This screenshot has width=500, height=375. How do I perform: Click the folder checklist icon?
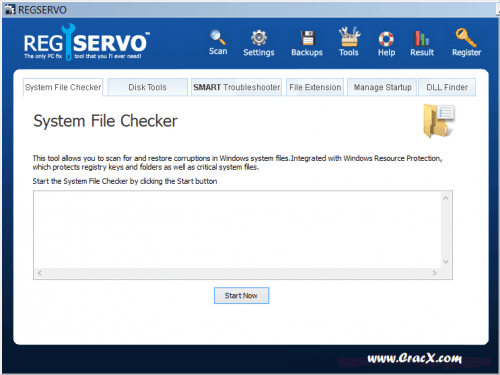(x=439, y=121)
